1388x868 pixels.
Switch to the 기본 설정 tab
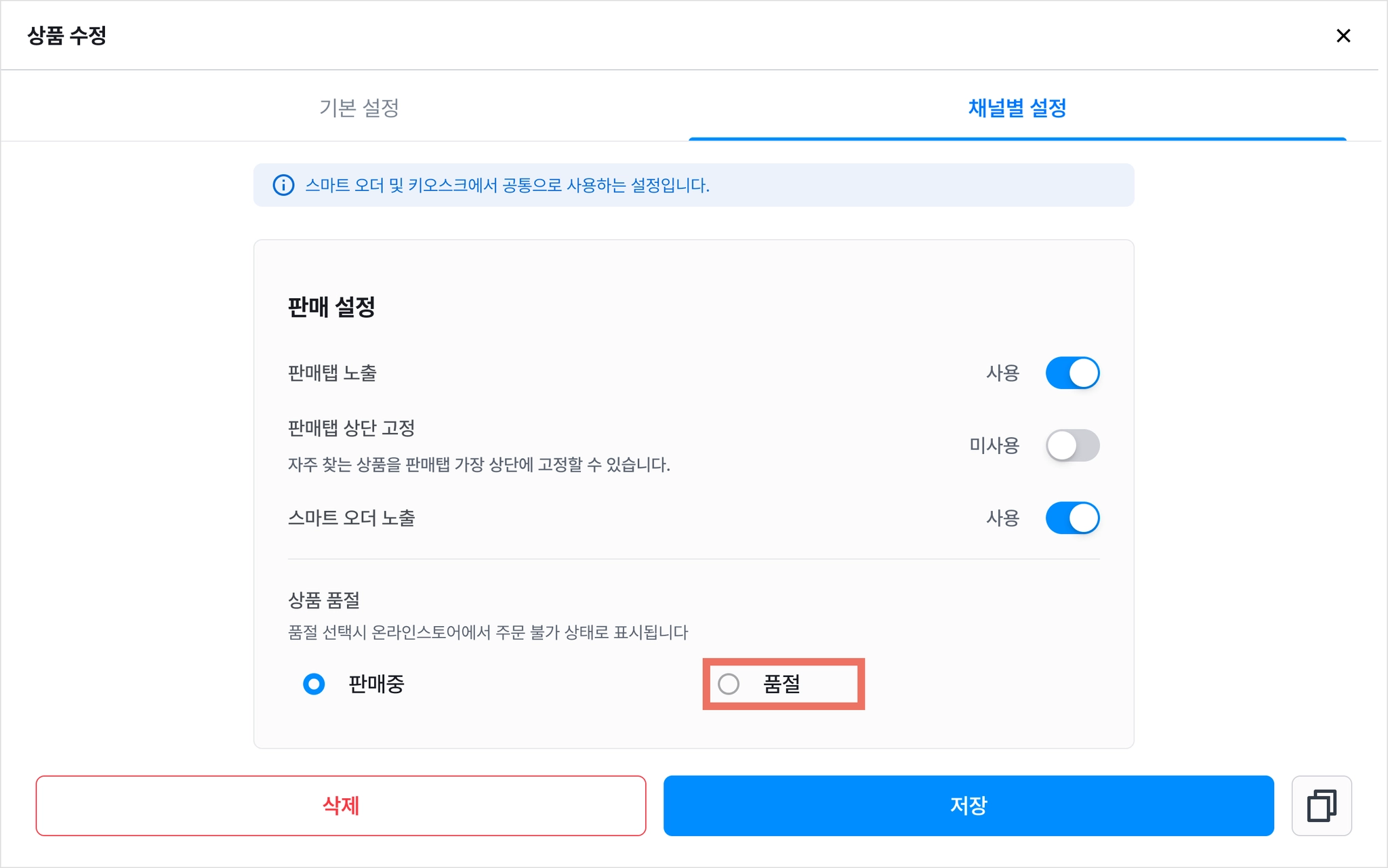[359, 107]
